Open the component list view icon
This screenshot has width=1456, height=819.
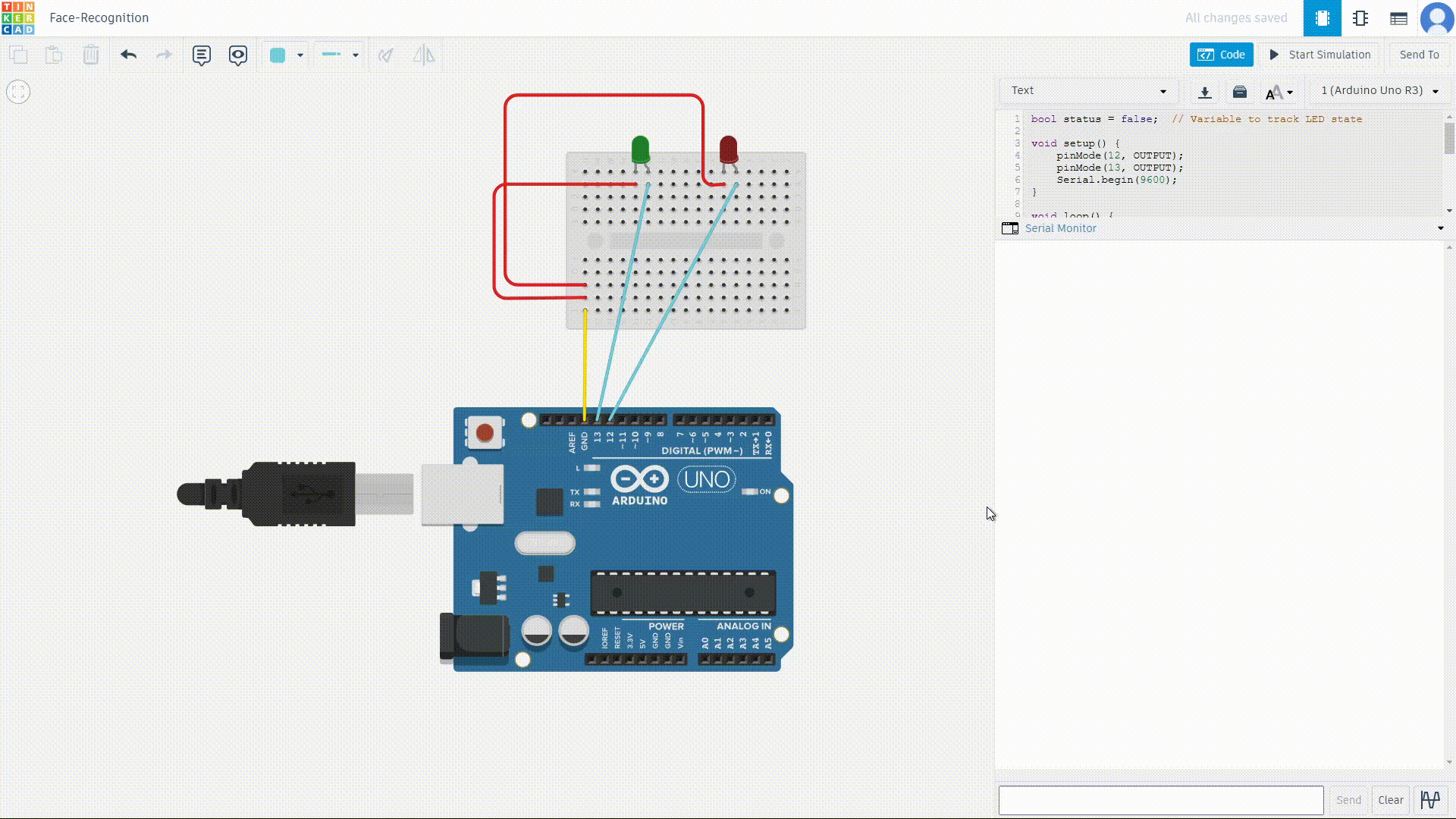click(1398, 18)
